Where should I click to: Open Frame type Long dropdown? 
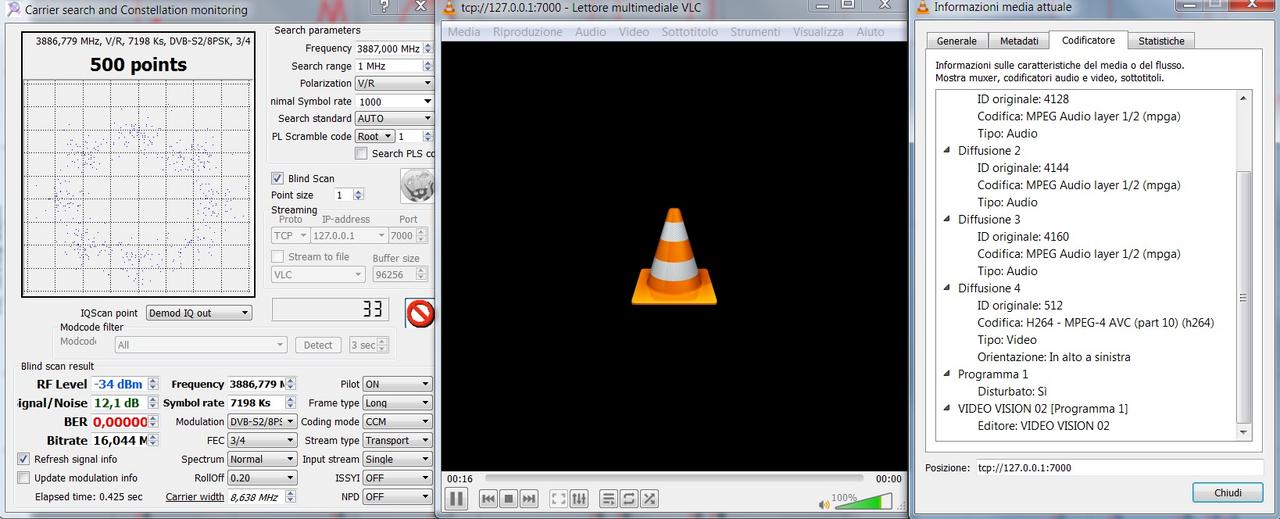[397, 403]
